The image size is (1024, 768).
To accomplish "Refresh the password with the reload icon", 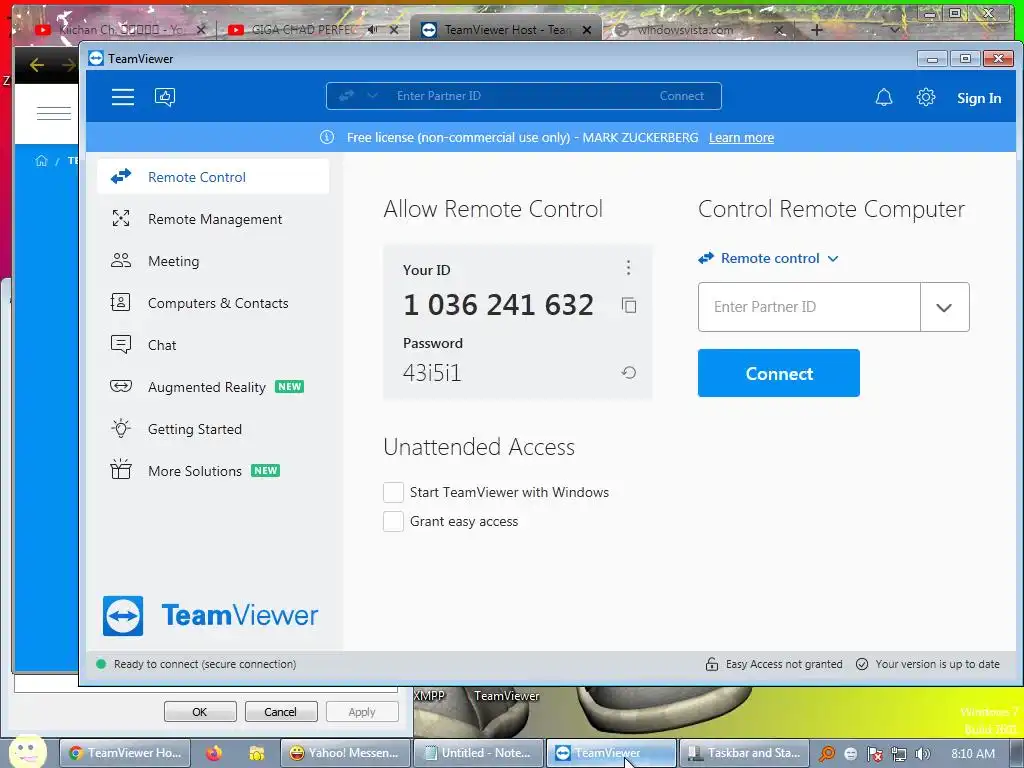I will tap(629, 372).
